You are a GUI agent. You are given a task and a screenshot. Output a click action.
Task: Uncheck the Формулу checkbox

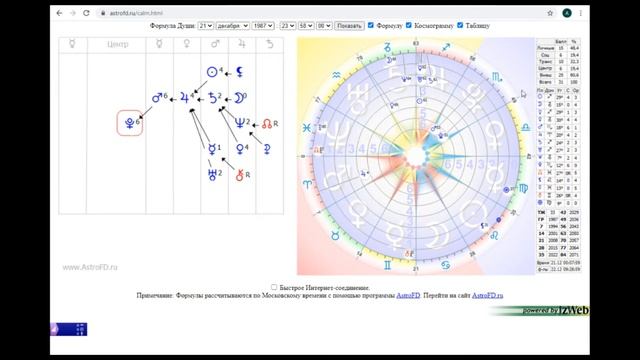(x=371, y=25)
